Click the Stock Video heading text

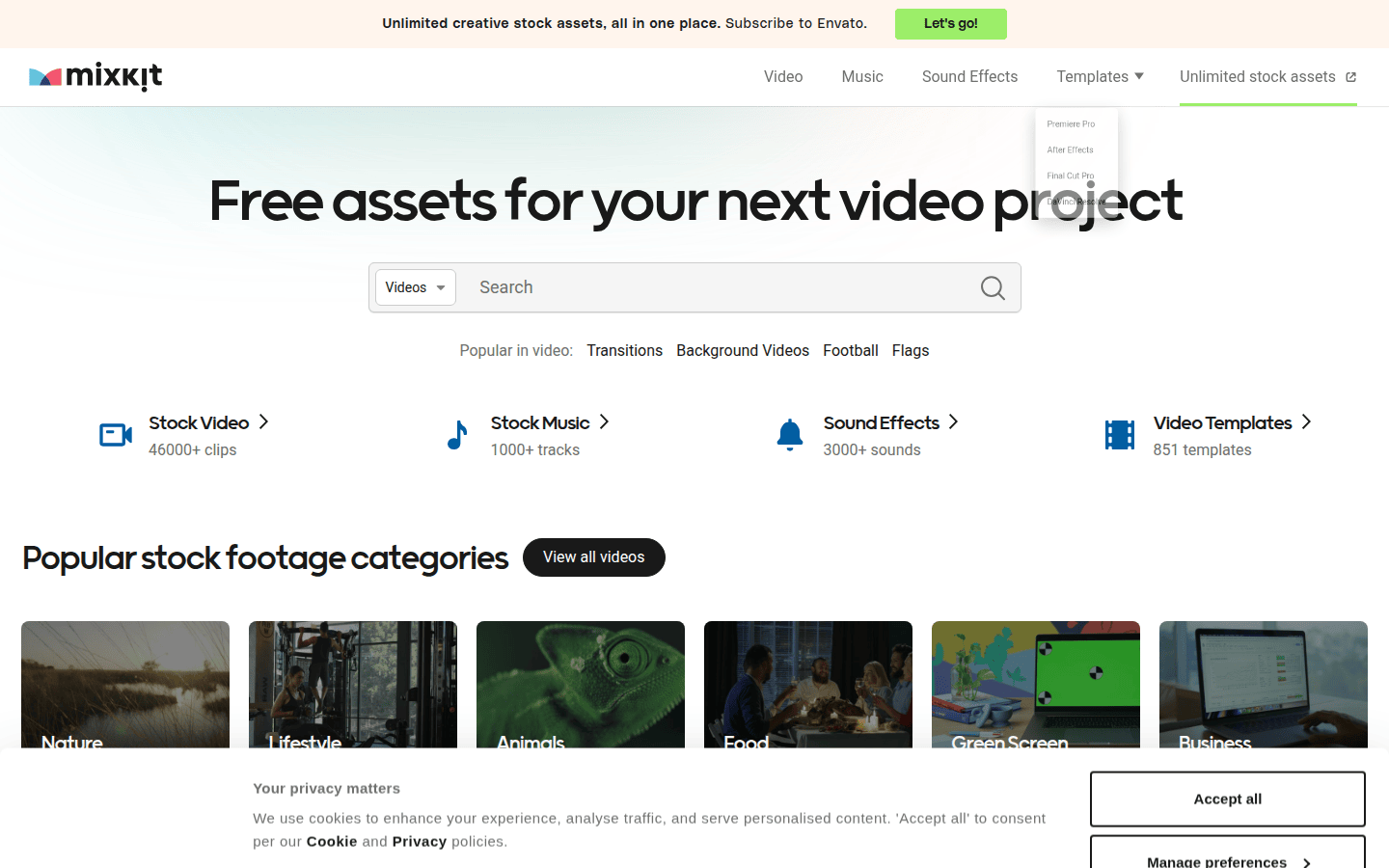pyautogui.click(x=199, y=422)
